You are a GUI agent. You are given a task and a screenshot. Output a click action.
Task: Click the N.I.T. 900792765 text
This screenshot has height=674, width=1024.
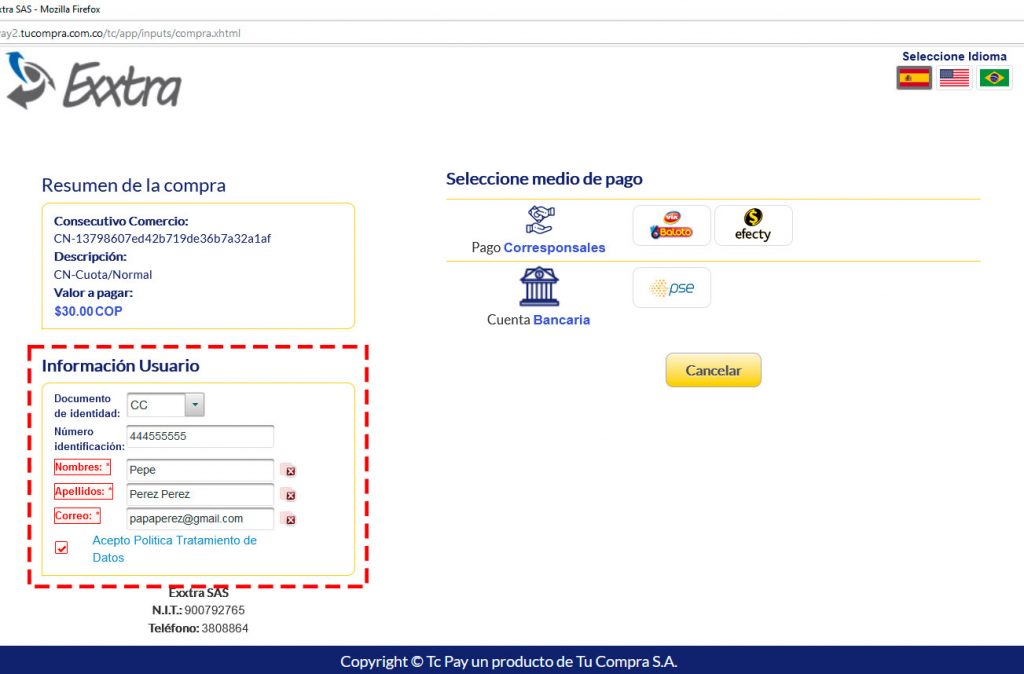(199, 610)
